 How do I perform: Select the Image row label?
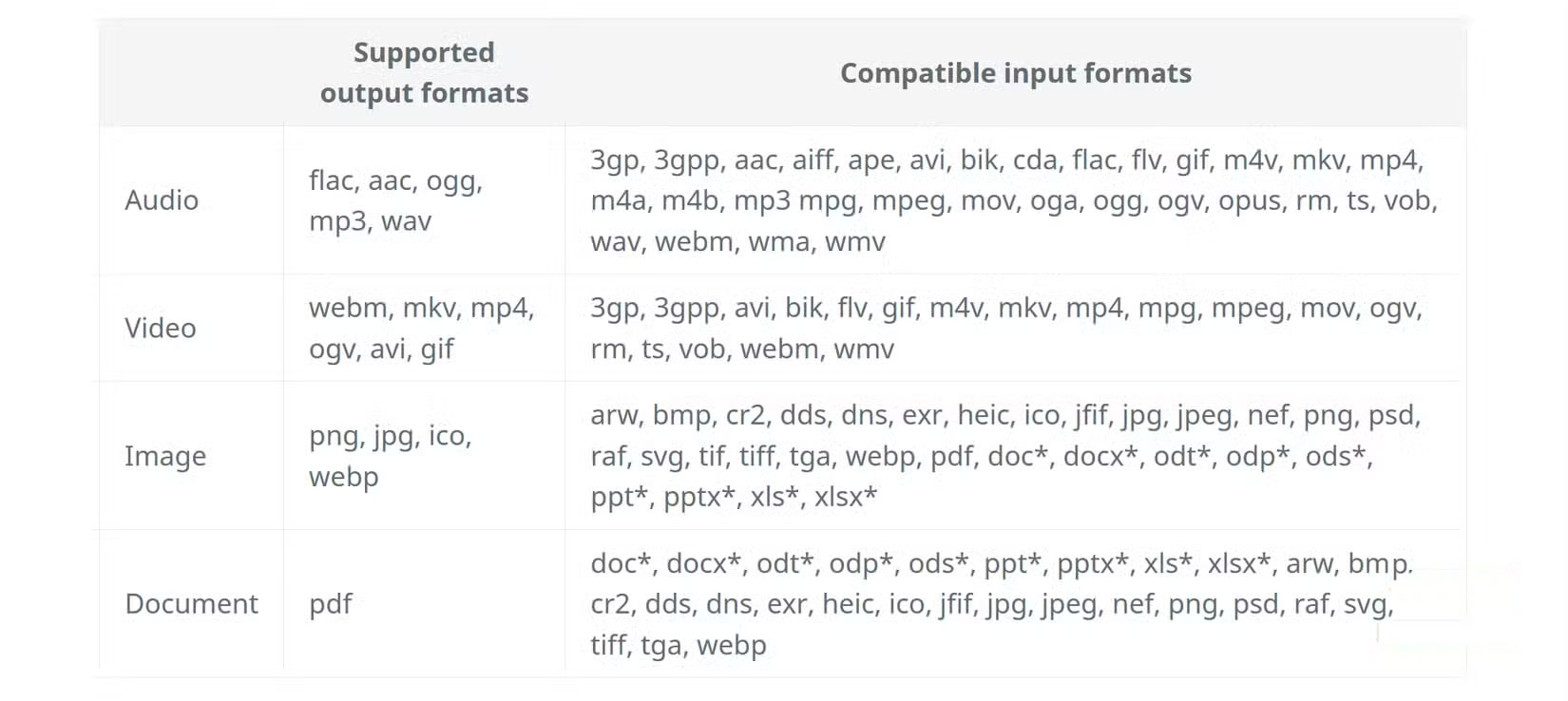click(165, 457)
